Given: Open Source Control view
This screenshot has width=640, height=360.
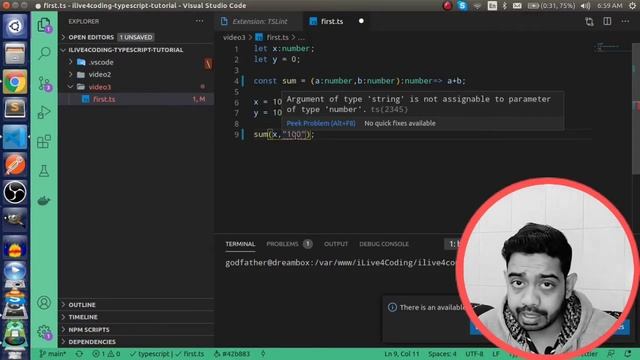Looking at the screenshot, I should point(44,83).
